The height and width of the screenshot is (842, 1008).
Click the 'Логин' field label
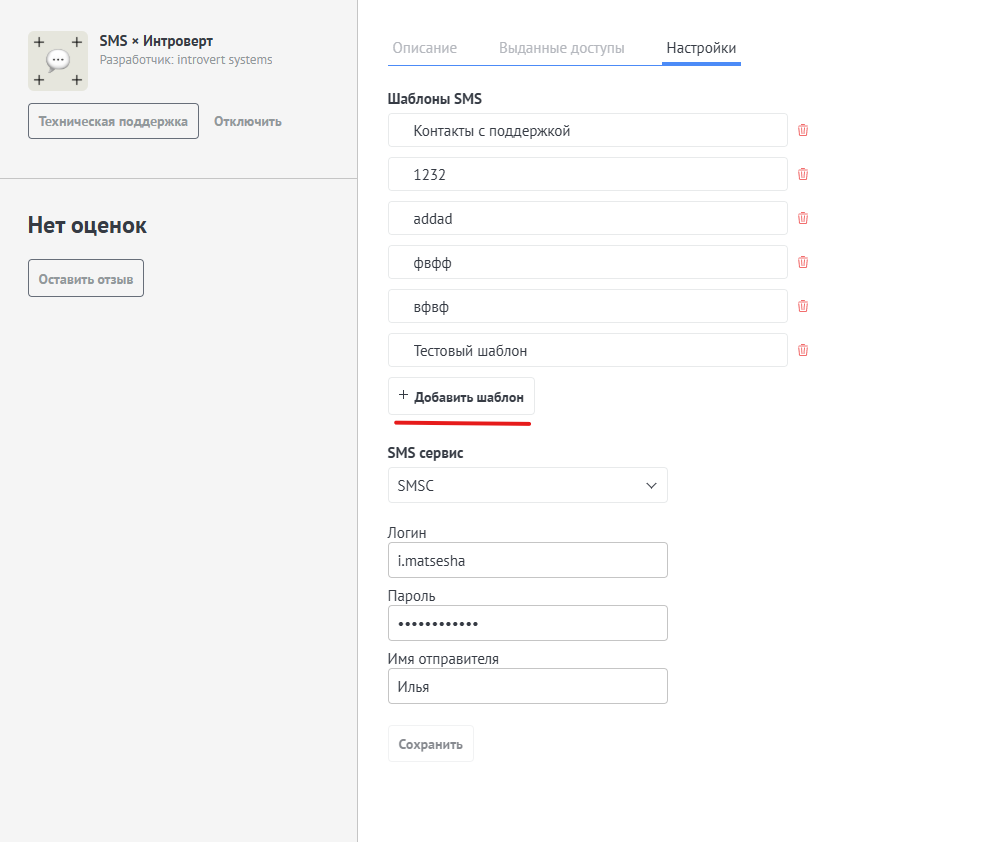tap(407, 533)
